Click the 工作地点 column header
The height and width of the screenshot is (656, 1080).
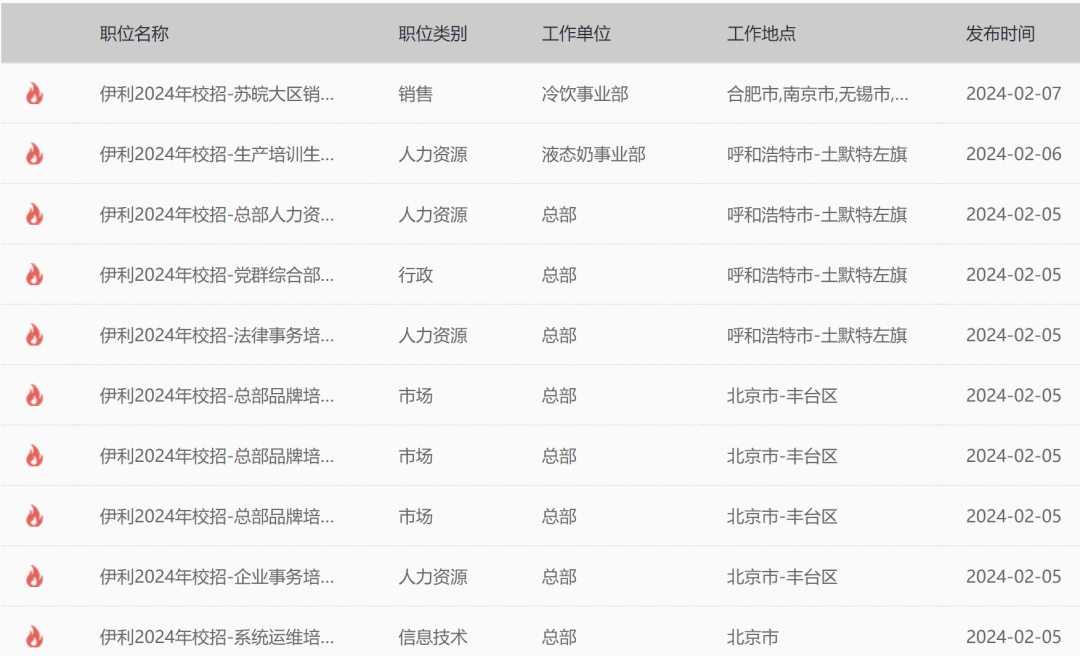pos(761,34)
